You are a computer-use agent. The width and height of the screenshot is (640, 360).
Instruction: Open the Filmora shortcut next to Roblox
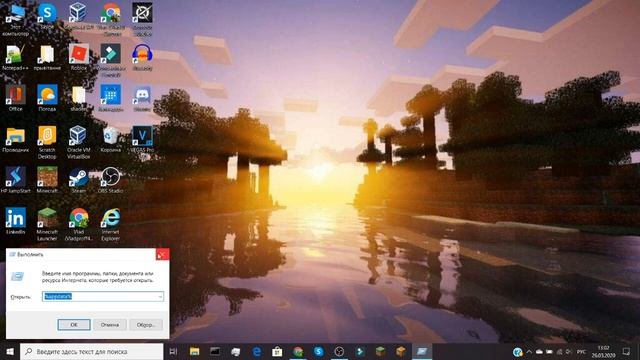coord(111,60)
